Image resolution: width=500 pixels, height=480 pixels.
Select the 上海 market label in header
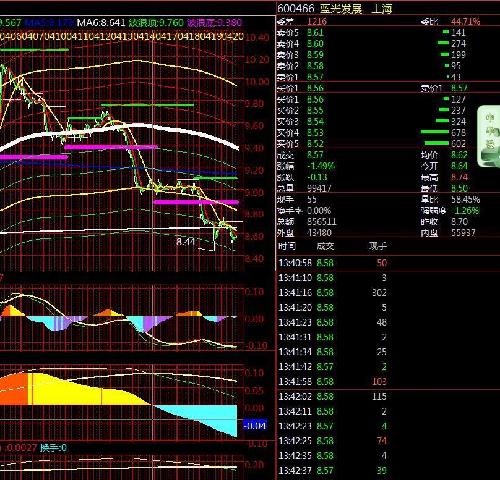pos(382,8)
